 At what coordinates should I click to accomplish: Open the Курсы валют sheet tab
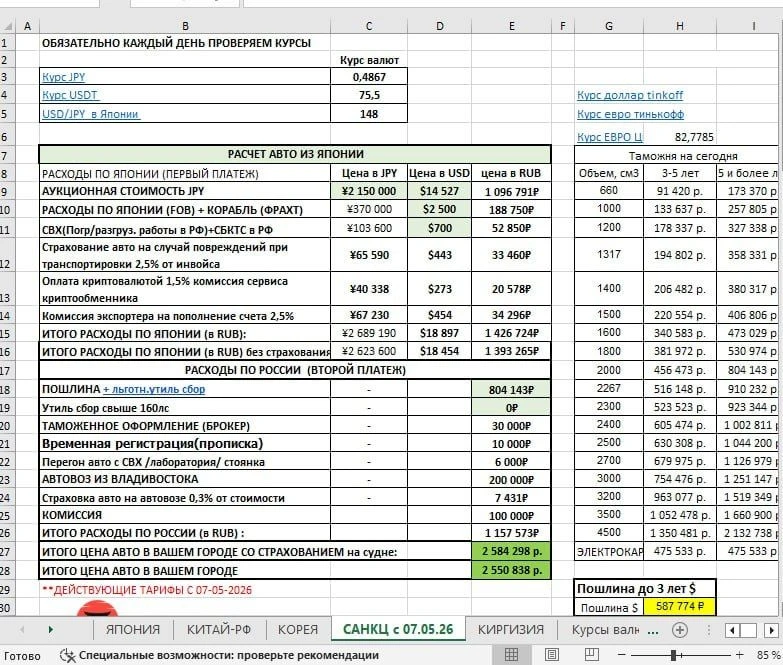click(x=605, y=630)
